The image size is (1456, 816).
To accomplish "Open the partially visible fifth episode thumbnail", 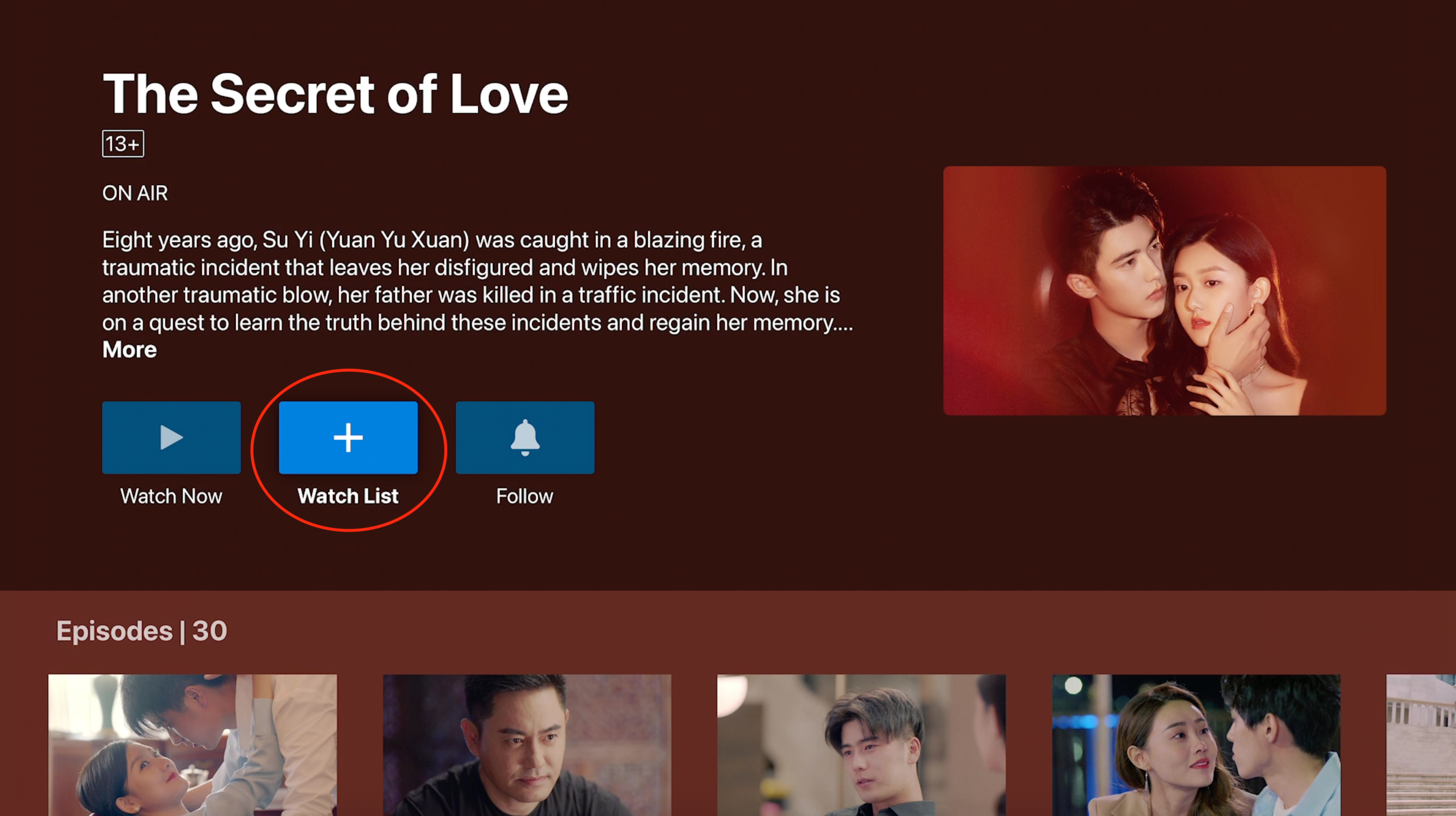I will point(1421,745).
